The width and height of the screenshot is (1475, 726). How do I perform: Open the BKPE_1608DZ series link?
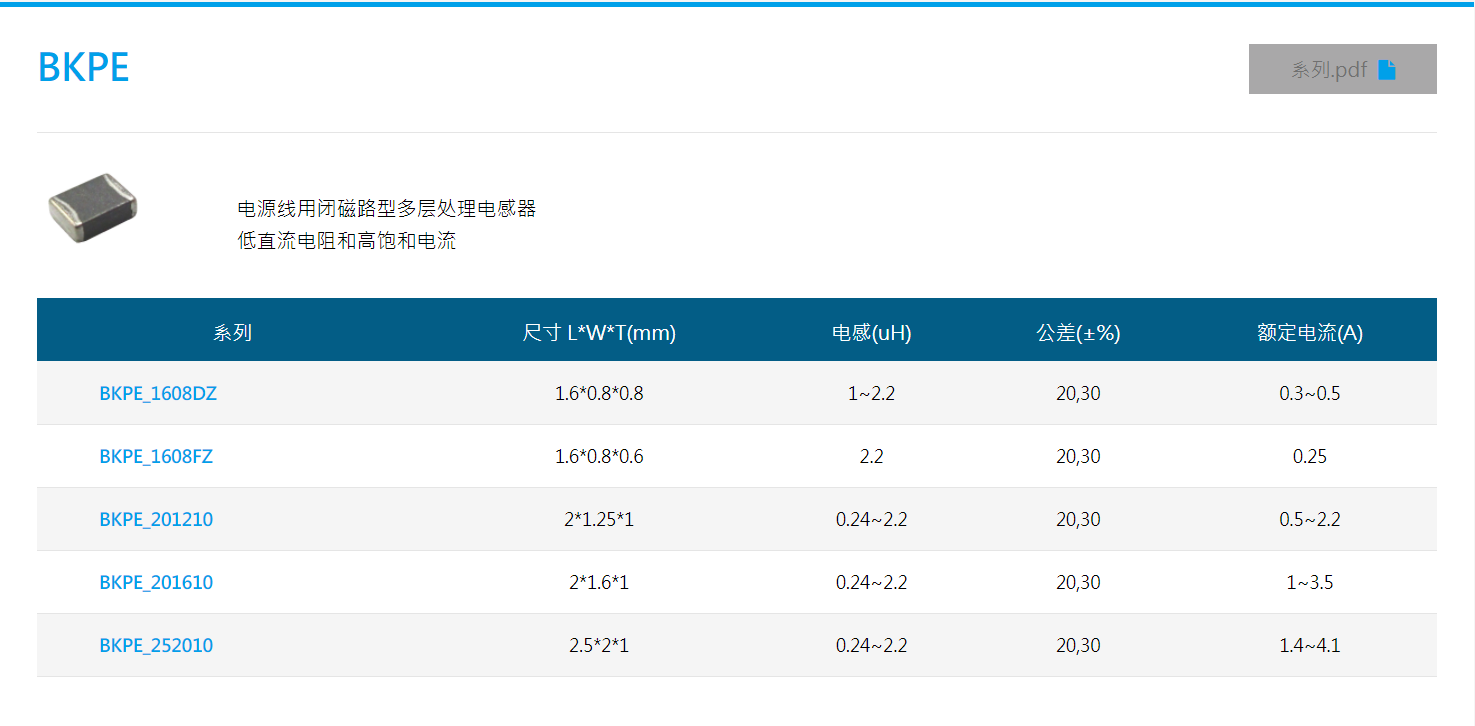[158, 394]
